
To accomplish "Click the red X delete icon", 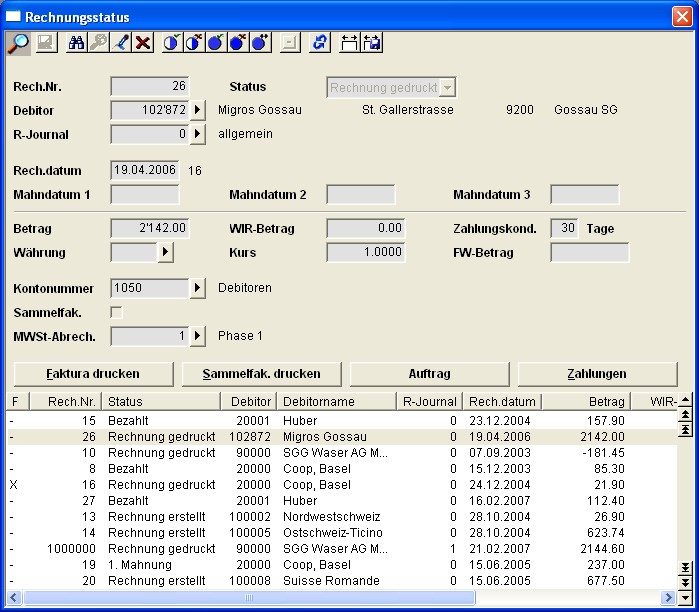I will click(143, 43).
